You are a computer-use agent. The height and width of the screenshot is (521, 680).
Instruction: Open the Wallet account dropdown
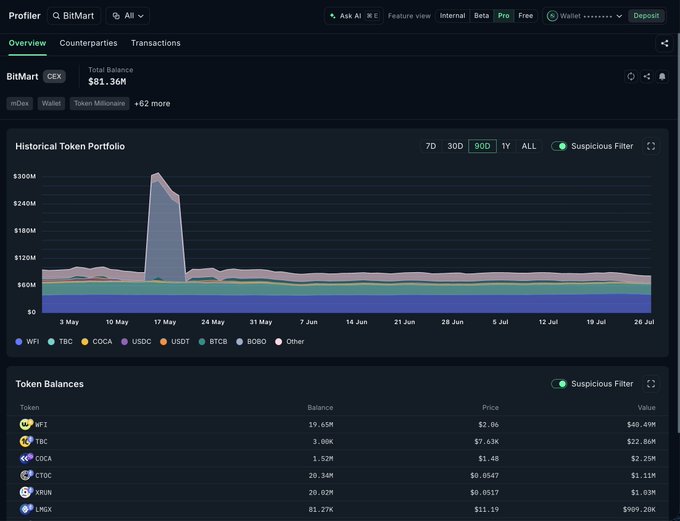[x=585, y=16]
